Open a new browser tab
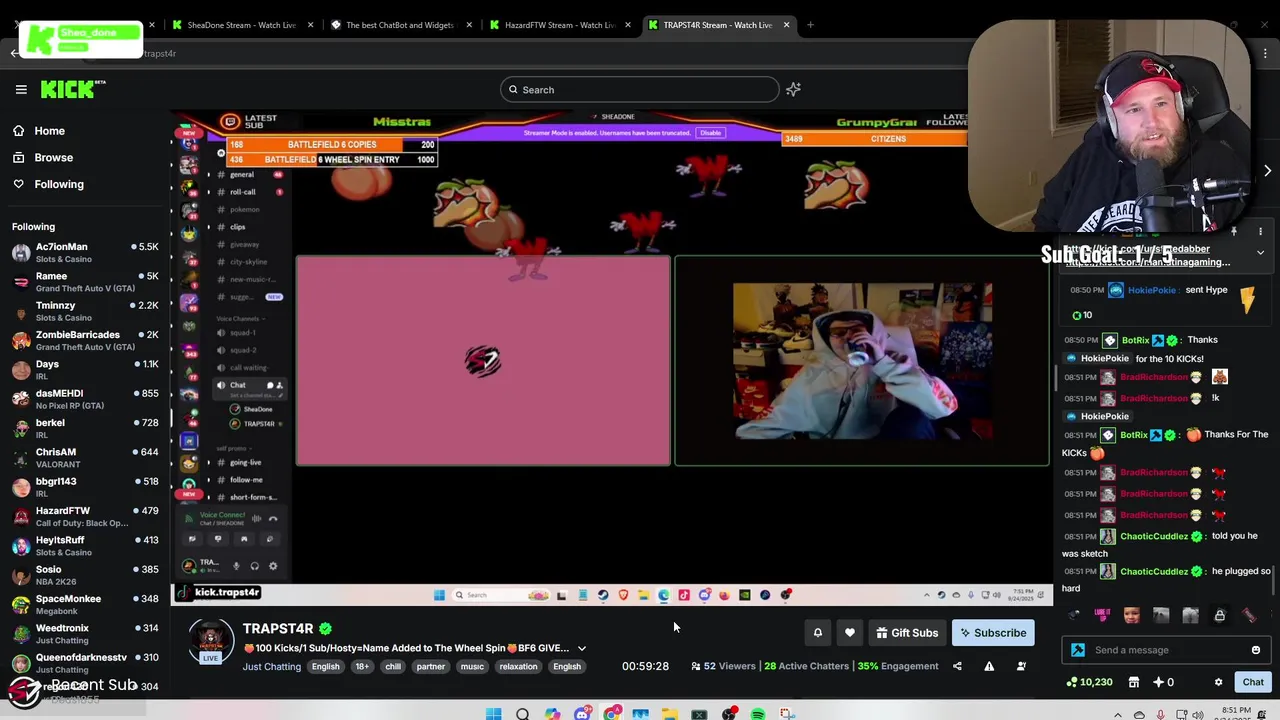This screenshot has height=720, width=1280. coord(810,25)
